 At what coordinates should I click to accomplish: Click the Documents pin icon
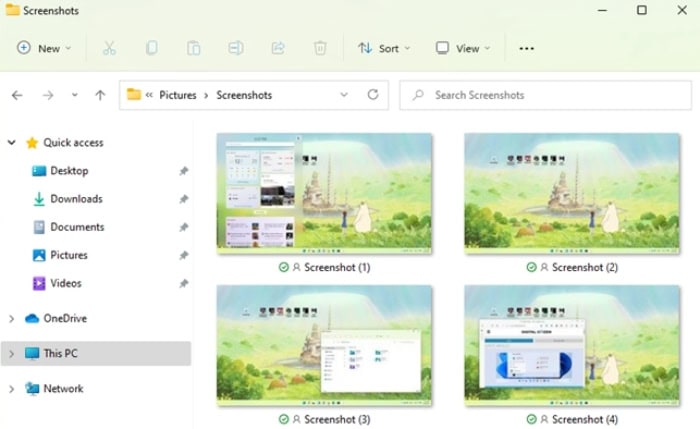click(183, 227)
